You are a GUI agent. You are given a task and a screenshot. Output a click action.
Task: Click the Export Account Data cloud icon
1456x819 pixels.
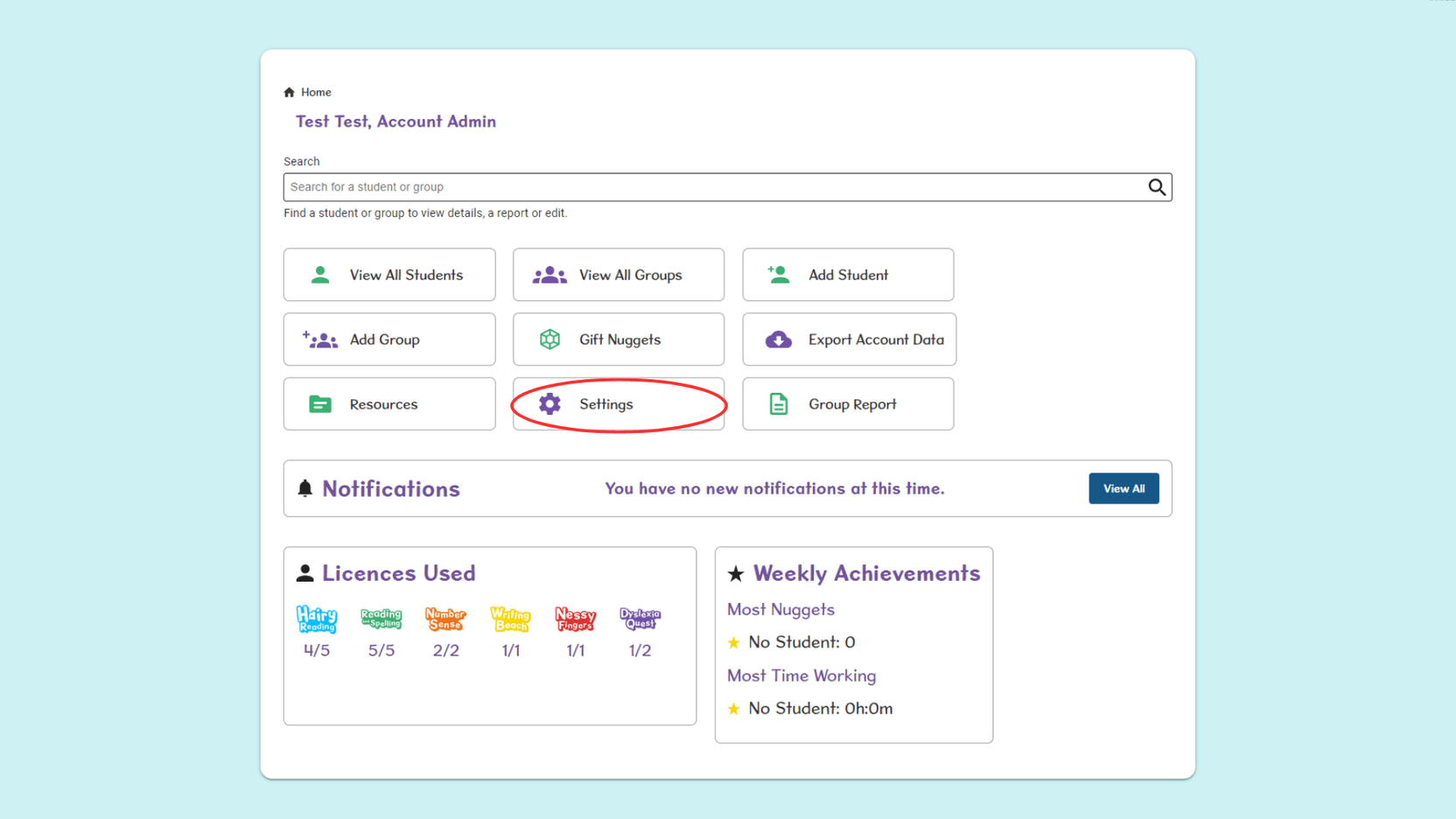coord(779,339)
